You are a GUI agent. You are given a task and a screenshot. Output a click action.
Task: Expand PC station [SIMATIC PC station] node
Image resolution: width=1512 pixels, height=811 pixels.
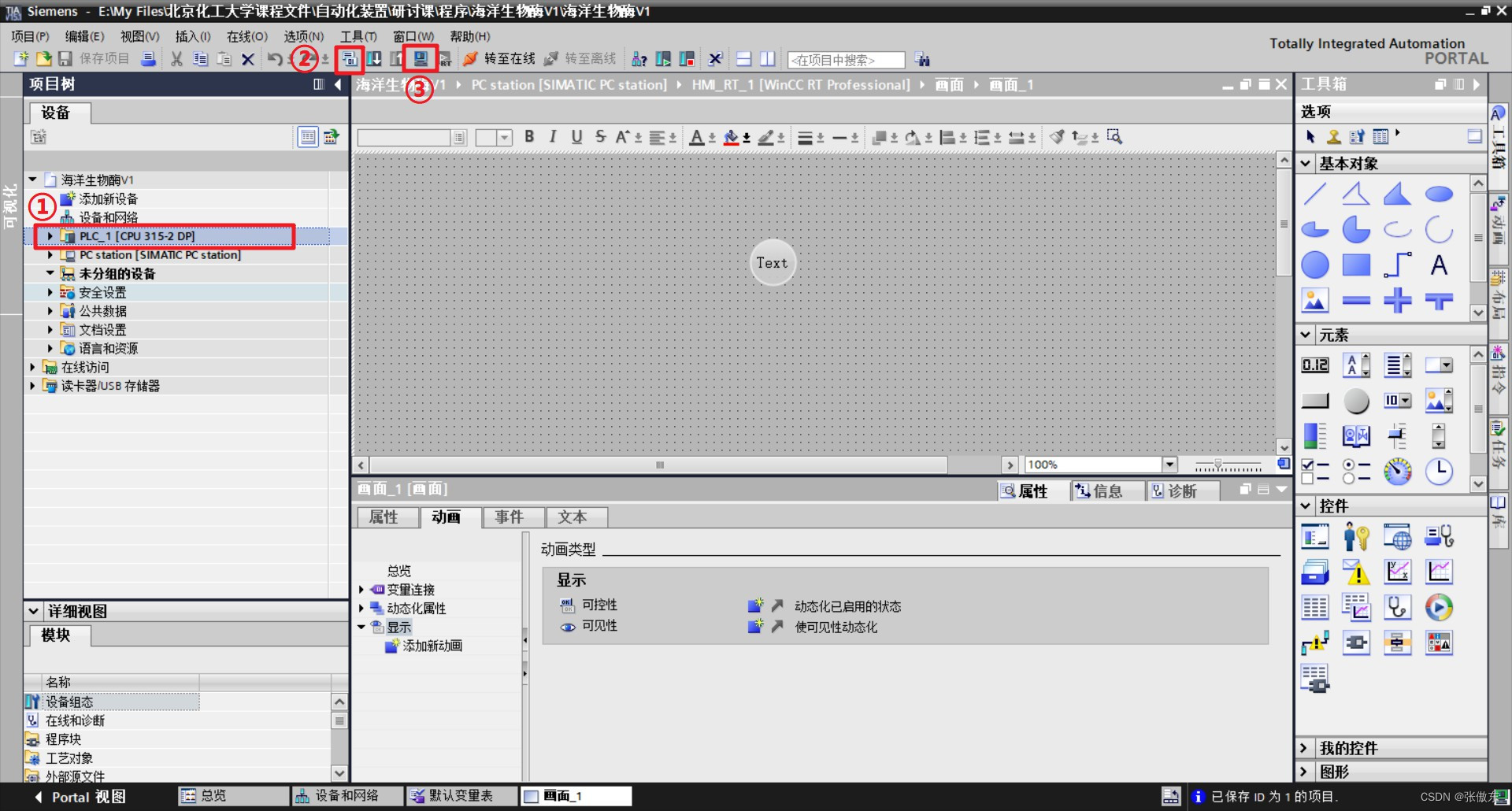click(x=50, y=255)
